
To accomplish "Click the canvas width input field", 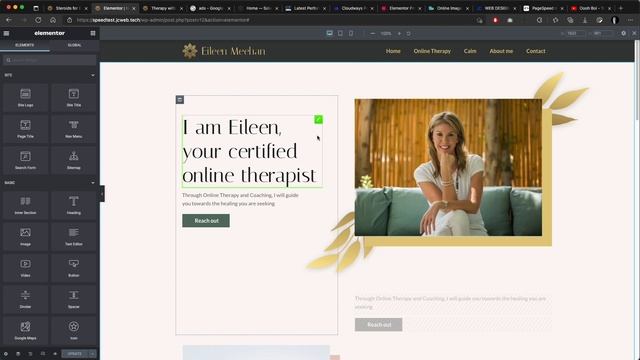I will (576, 33).
